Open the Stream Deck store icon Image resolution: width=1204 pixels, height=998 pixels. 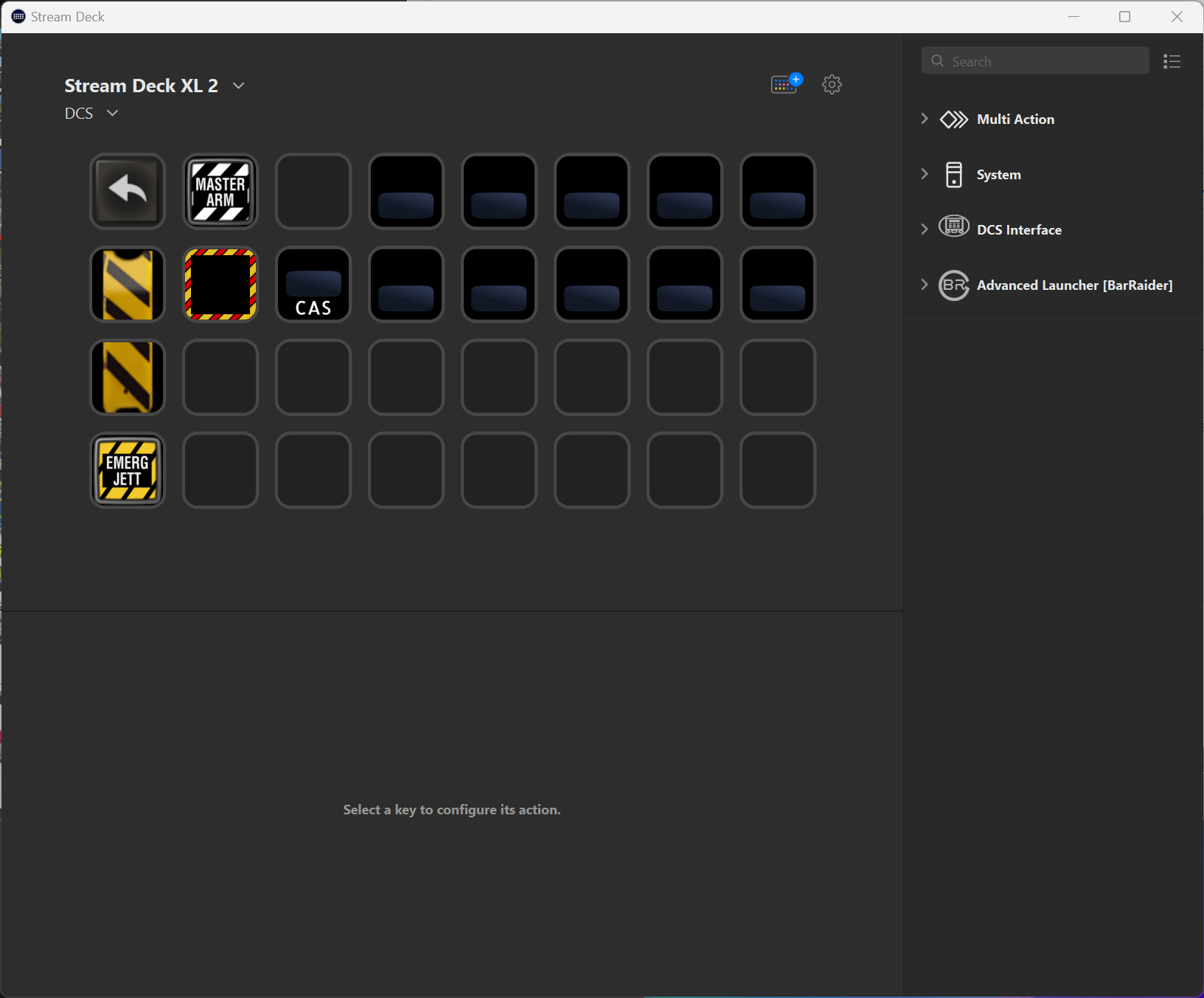(785, 84)
